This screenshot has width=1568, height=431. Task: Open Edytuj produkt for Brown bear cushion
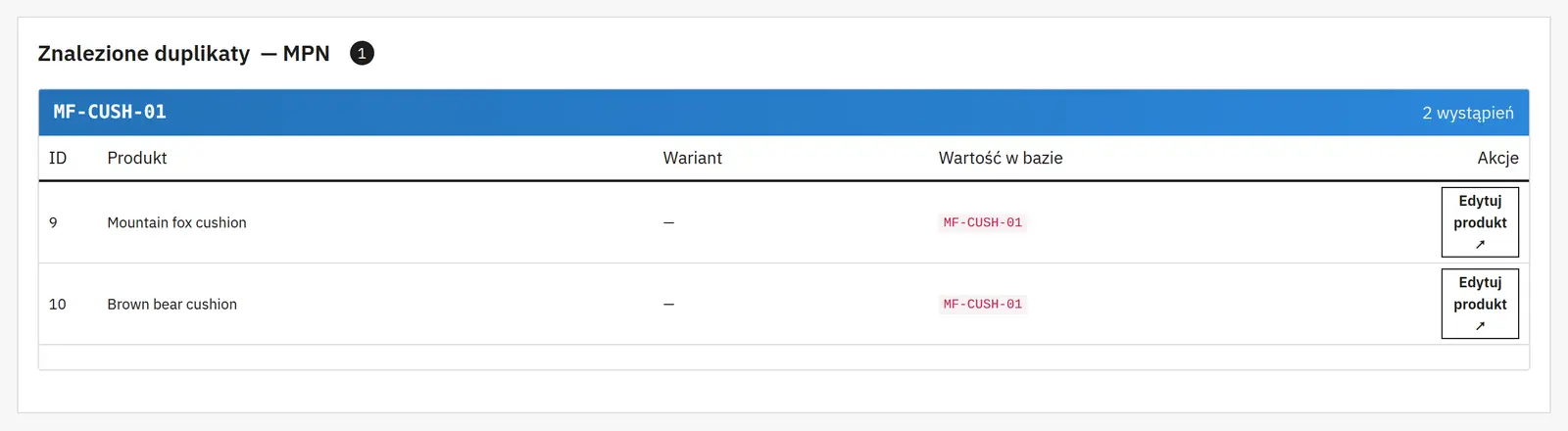(1480, 304)
